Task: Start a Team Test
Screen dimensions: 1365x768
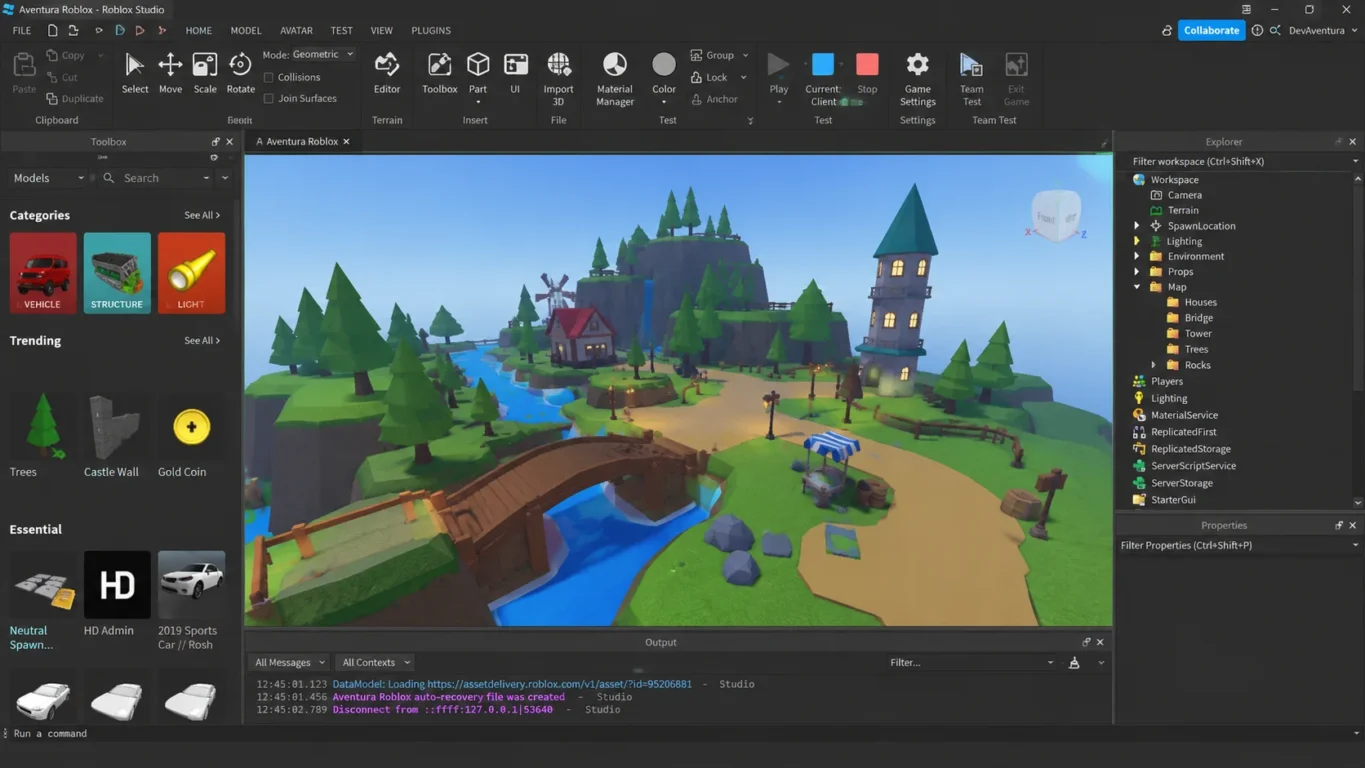Action: tap(971, 79)
